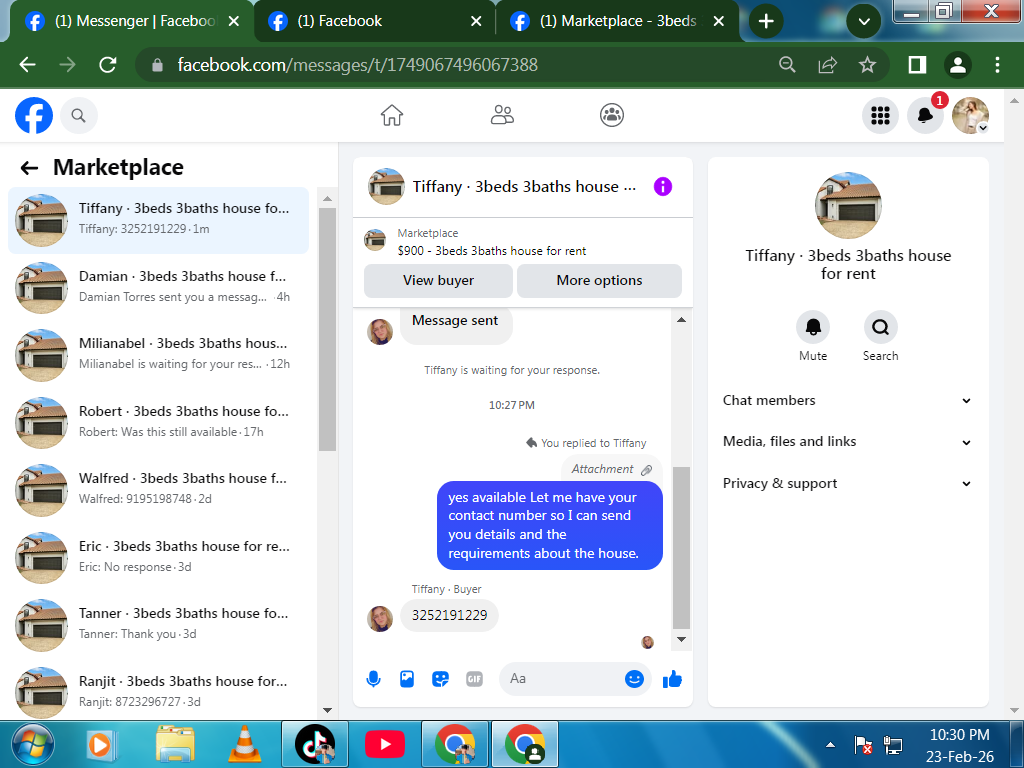This screenshot has height=768, width=1024.
Task: Share this page via share icon
Action: coord(827,65)
